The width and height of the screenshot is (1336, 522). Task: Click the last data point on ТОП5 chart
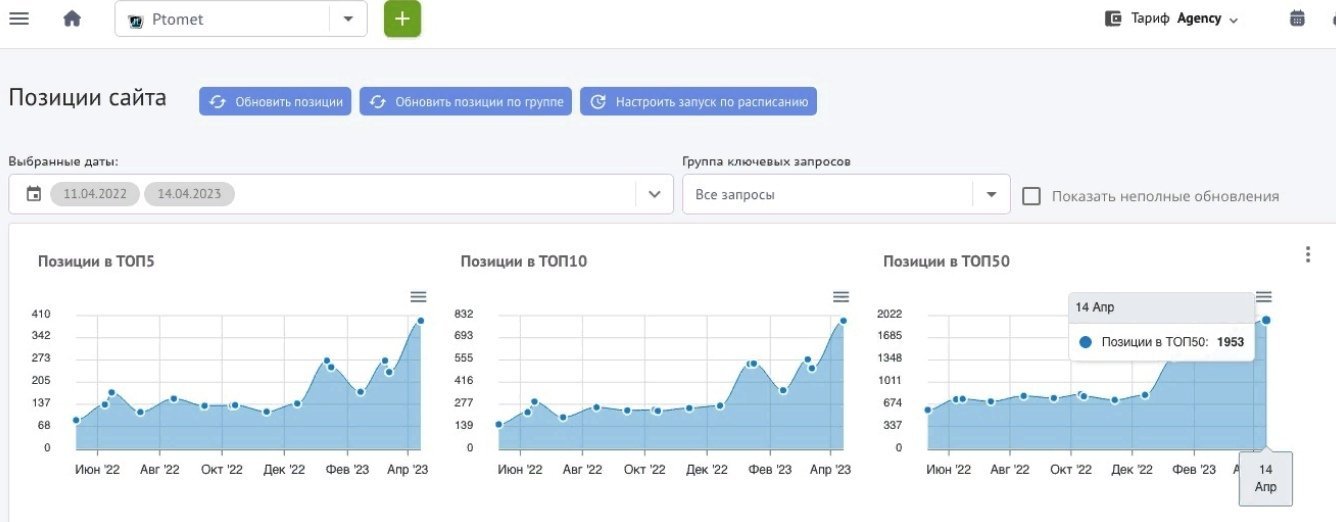tap(421, 321)
